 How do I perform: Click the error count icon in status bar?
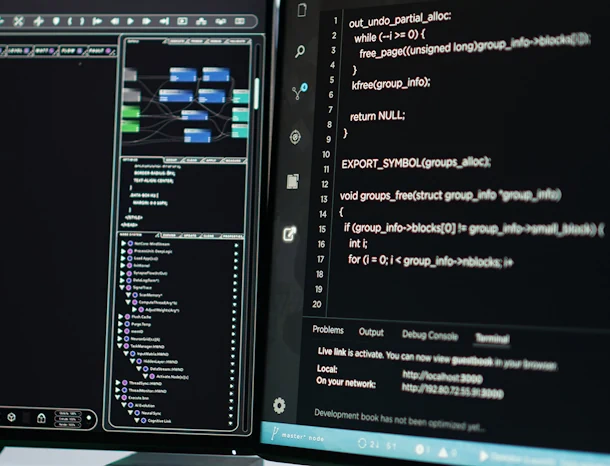pos(419,449)
